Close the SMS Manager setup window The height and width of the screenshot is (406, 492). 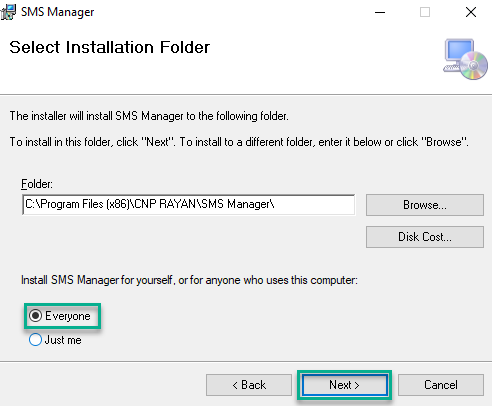(471, 12)
